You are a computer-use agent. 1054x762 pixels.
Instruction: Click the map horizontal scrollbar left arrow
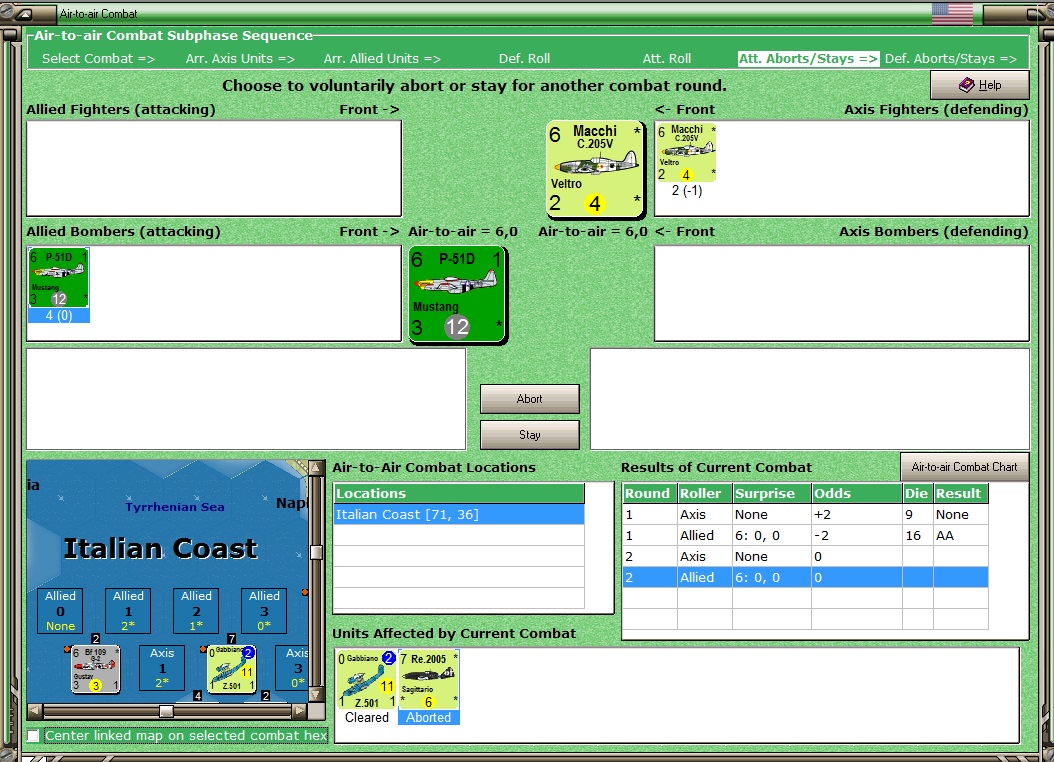35,710
